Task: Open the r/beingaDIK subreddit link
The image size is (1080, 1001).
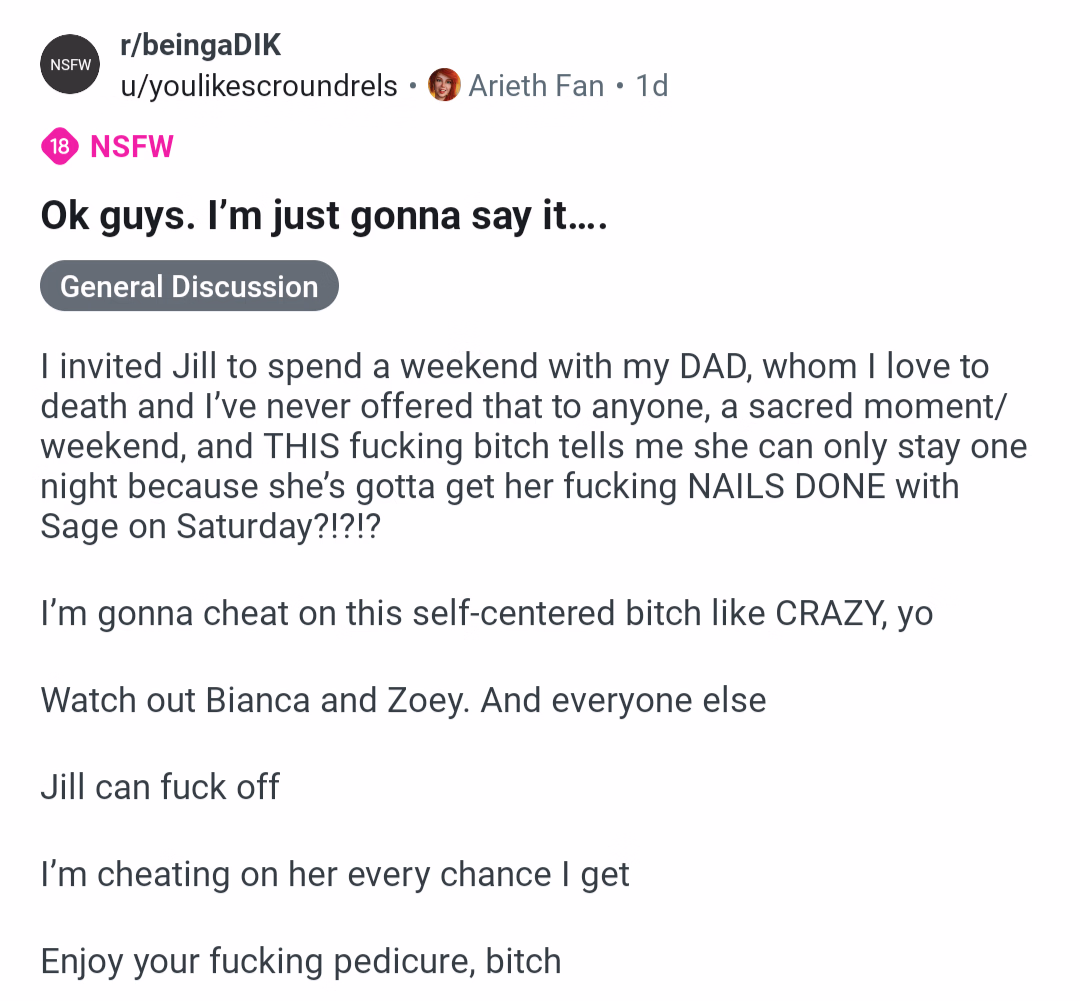Action: (201, 45)
